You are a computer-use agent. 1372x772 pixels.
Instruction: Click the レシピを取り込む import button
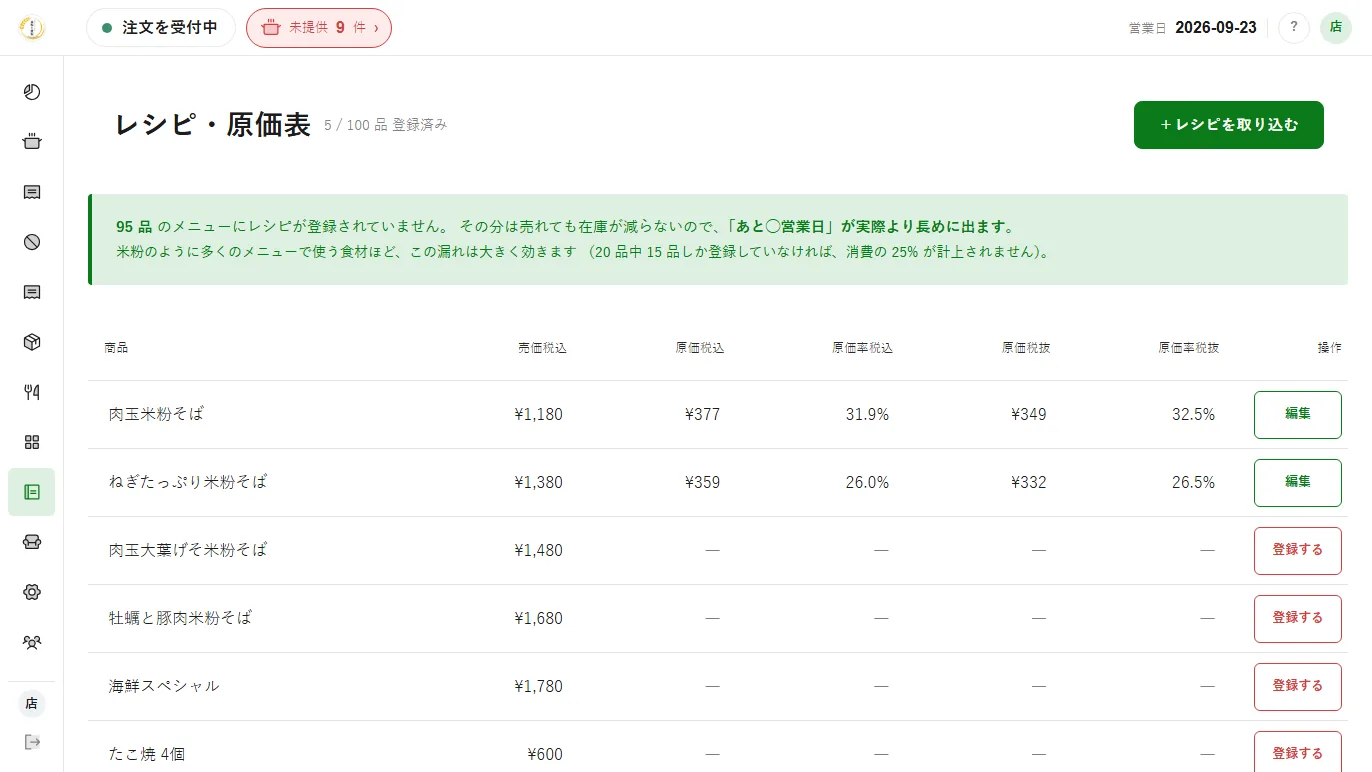[x=1229, y=125]
